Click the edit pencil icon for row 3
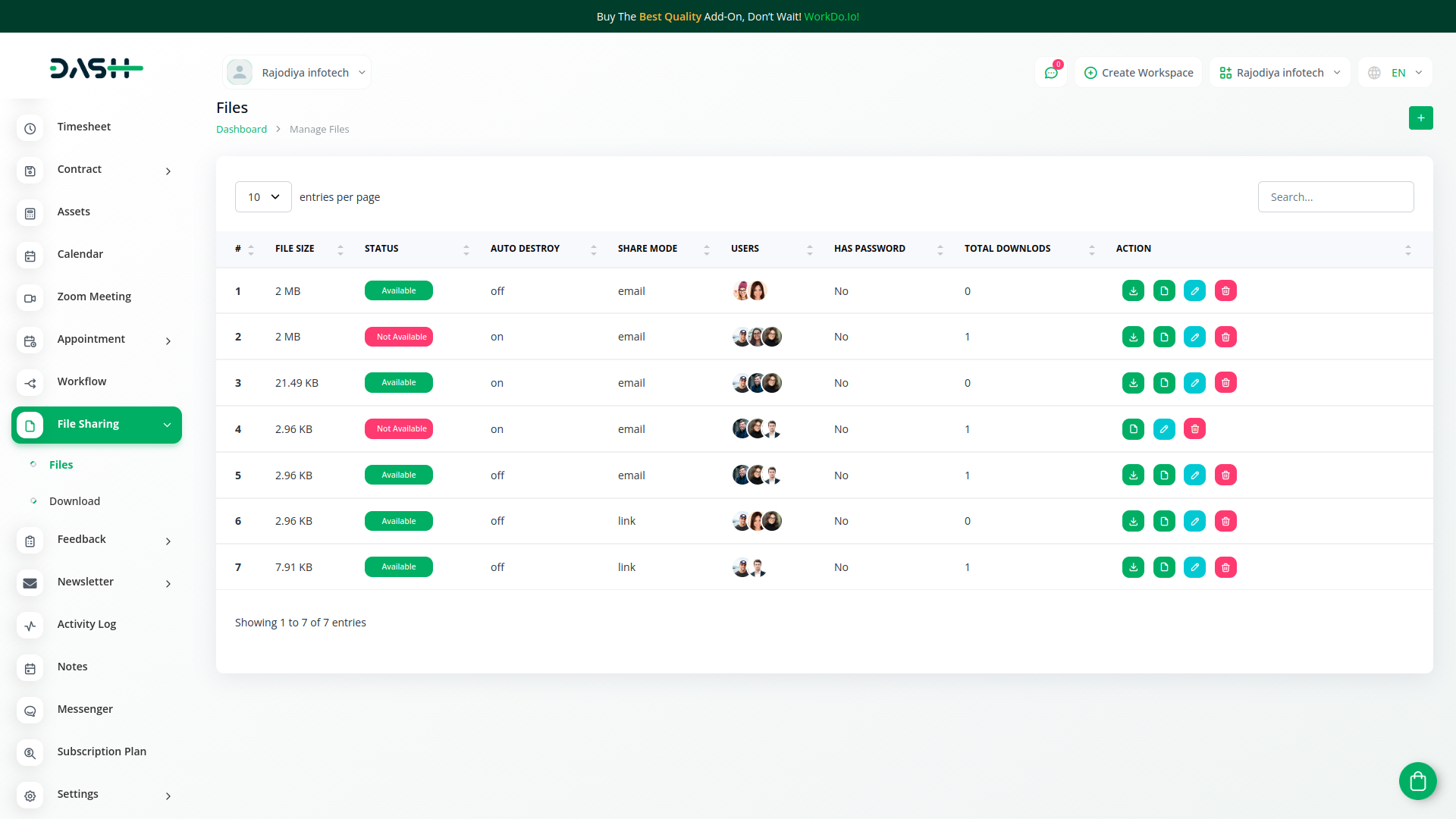 [1194, 383]
